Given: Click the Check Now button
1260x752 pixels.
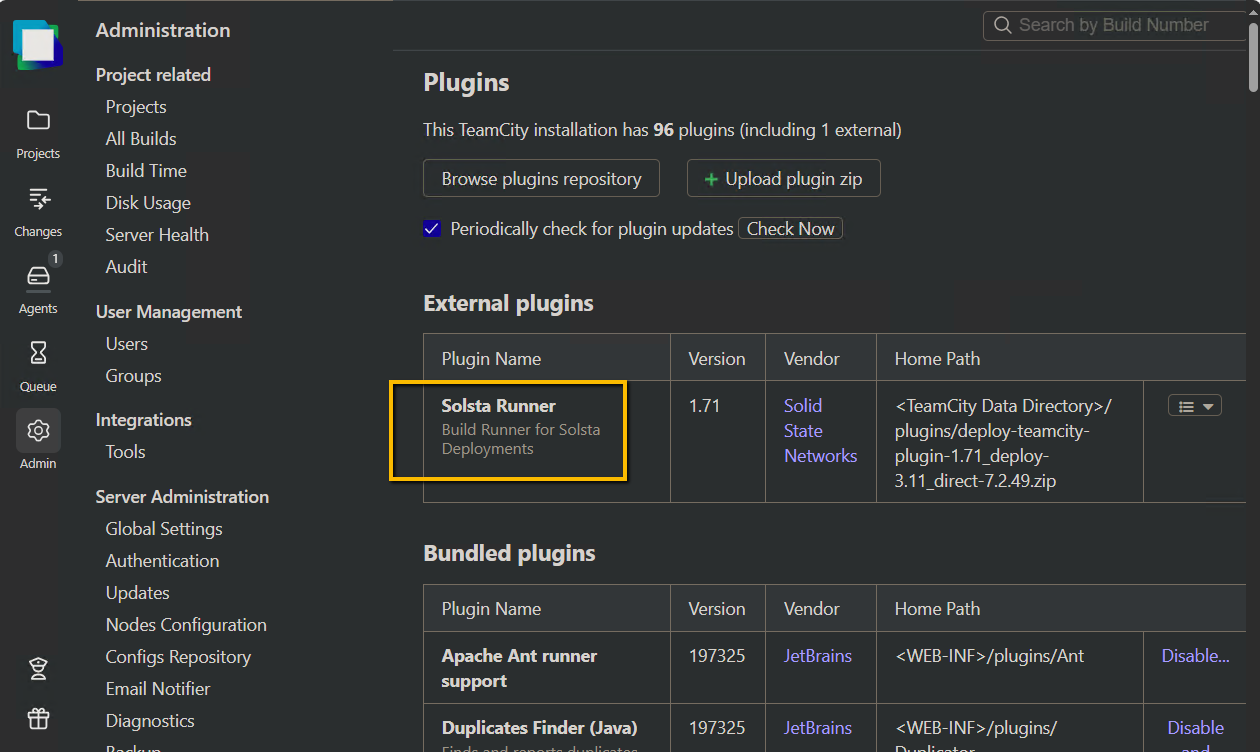Looking at the screenshot, I should tap(790, 228).
